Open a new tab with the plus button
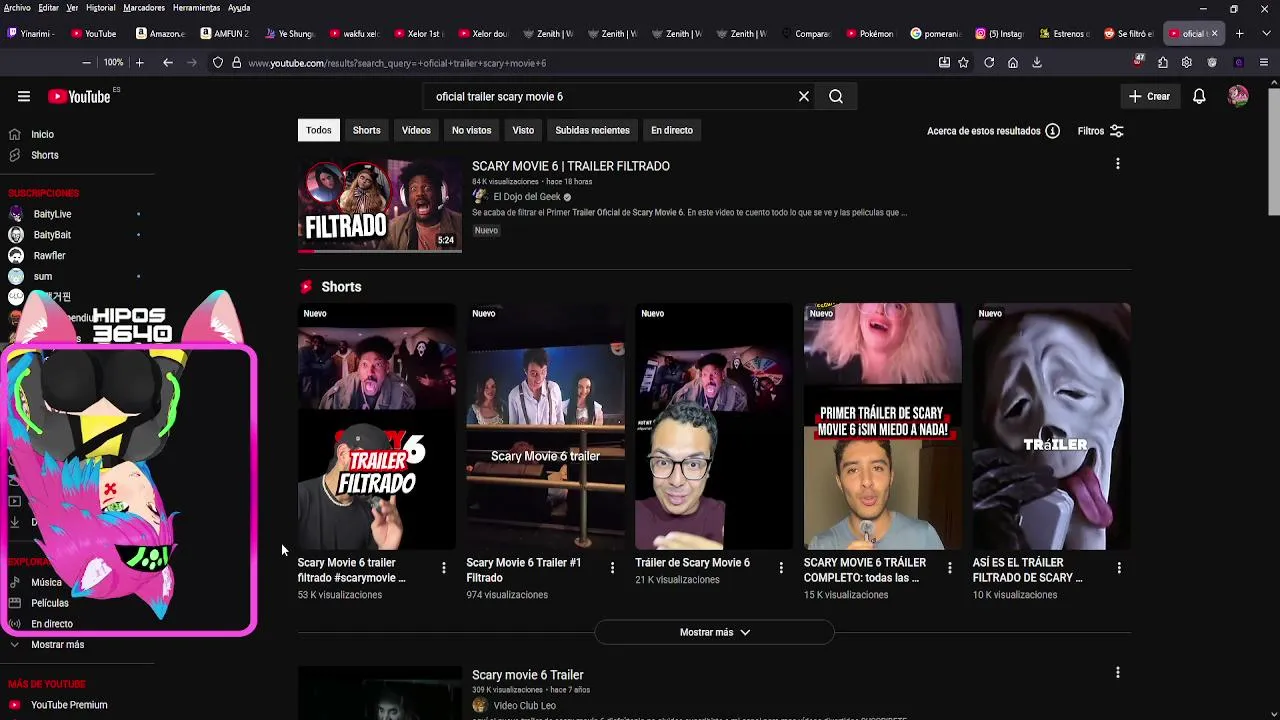The height and width of the screenshot is (720, 1280). point(1239,33)
